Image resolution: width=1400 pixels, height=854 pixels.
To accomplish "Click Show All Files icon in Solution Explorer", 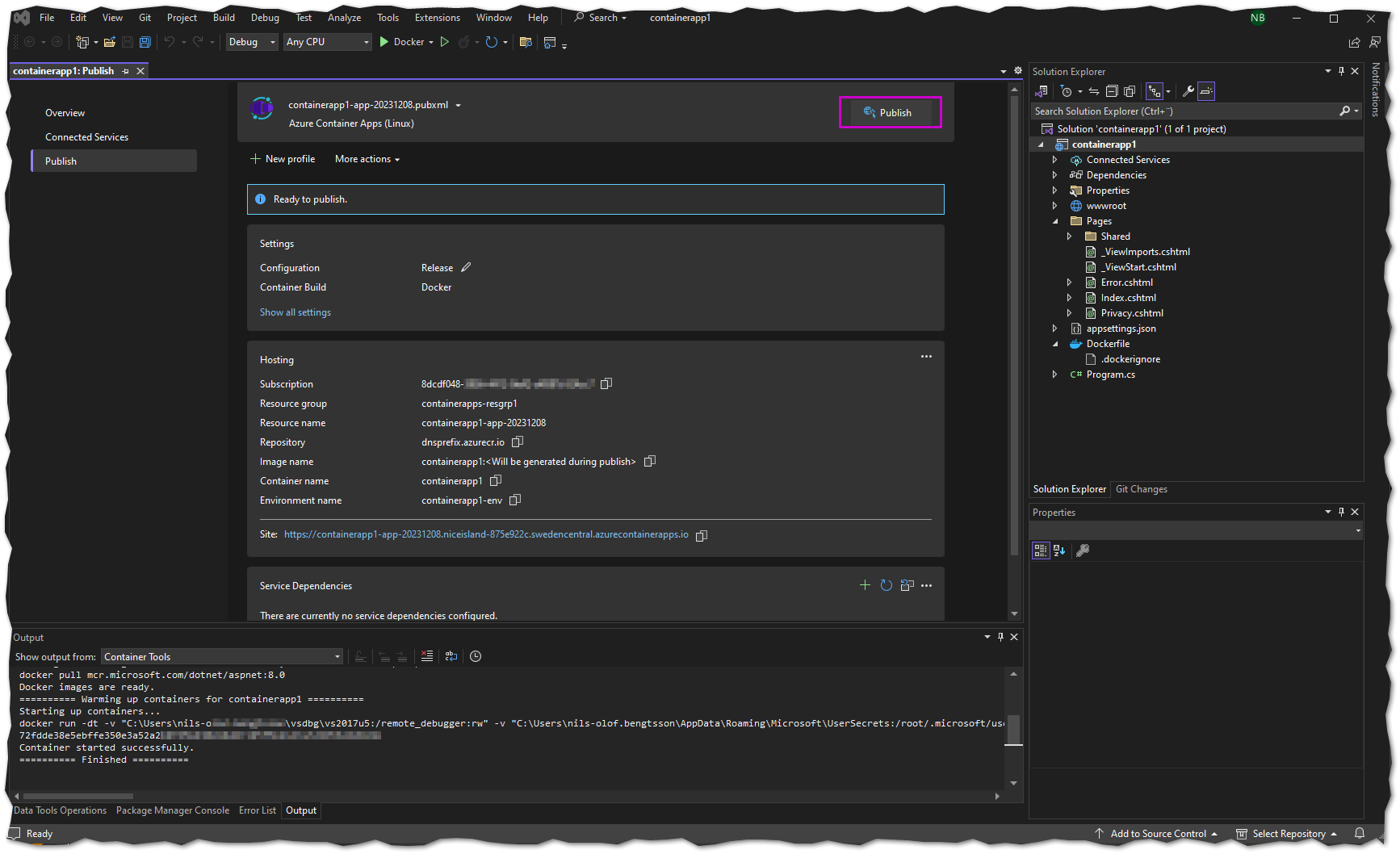I will coord(1130,91).
